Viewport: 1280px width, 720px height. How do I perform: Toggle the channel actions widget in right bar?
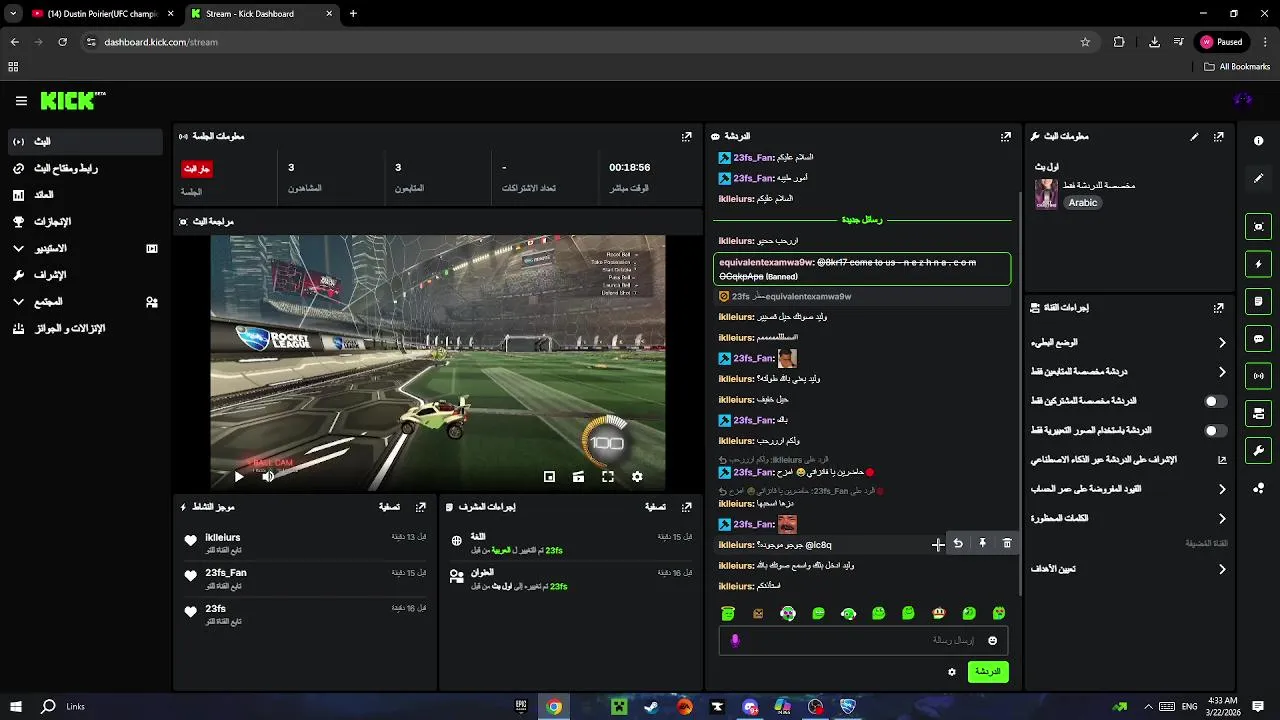[x=1258, y=413]
